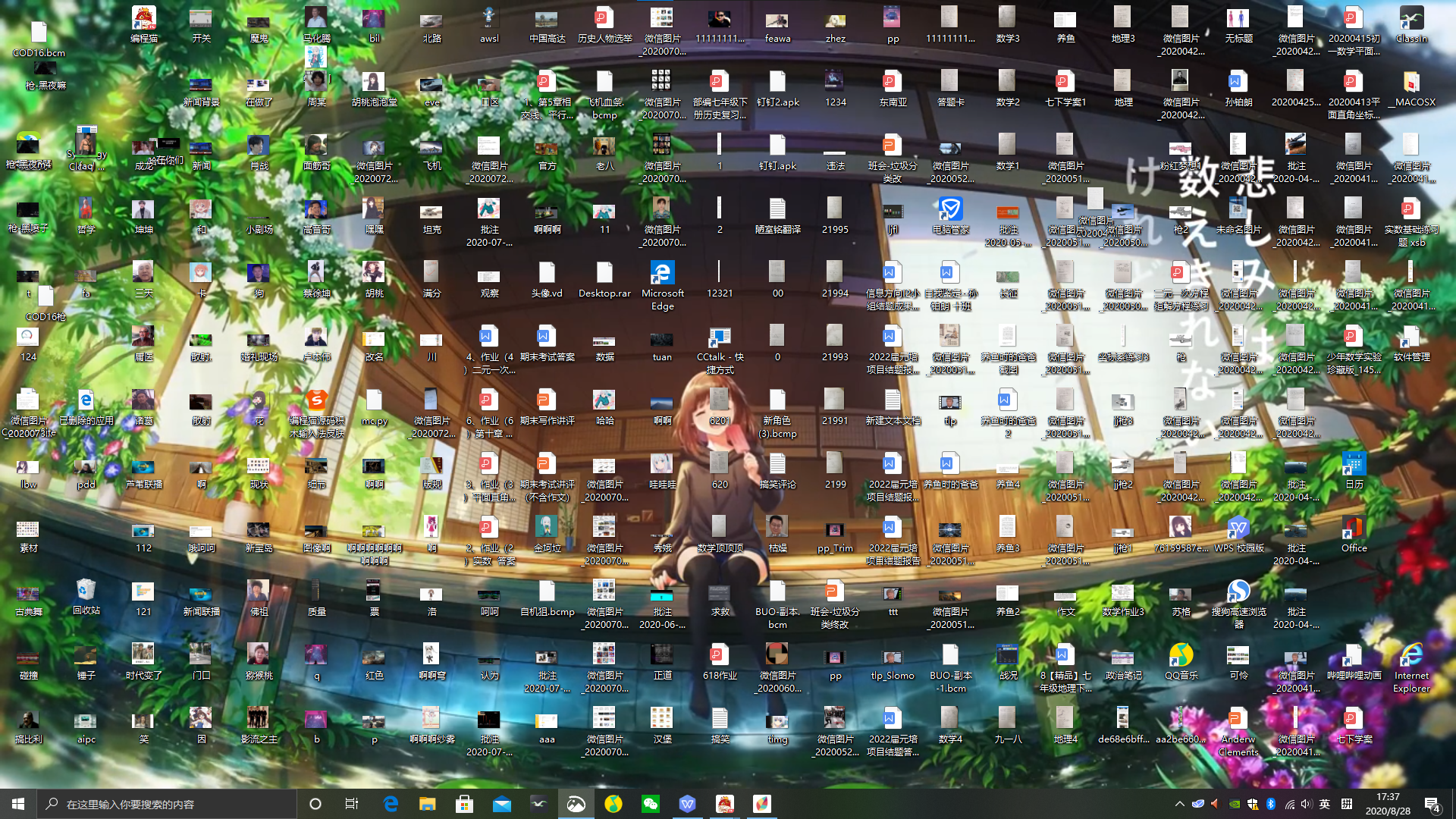Select the CCtalk shortcut on the desktop
This screenshot has width=1456, height=819.
click(720, 350)
